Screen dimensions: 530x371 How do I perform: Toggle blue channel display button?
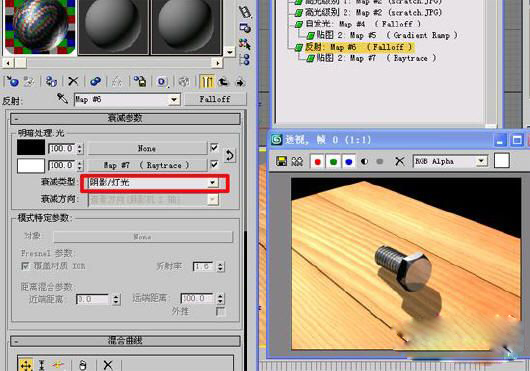coord(348,162)
